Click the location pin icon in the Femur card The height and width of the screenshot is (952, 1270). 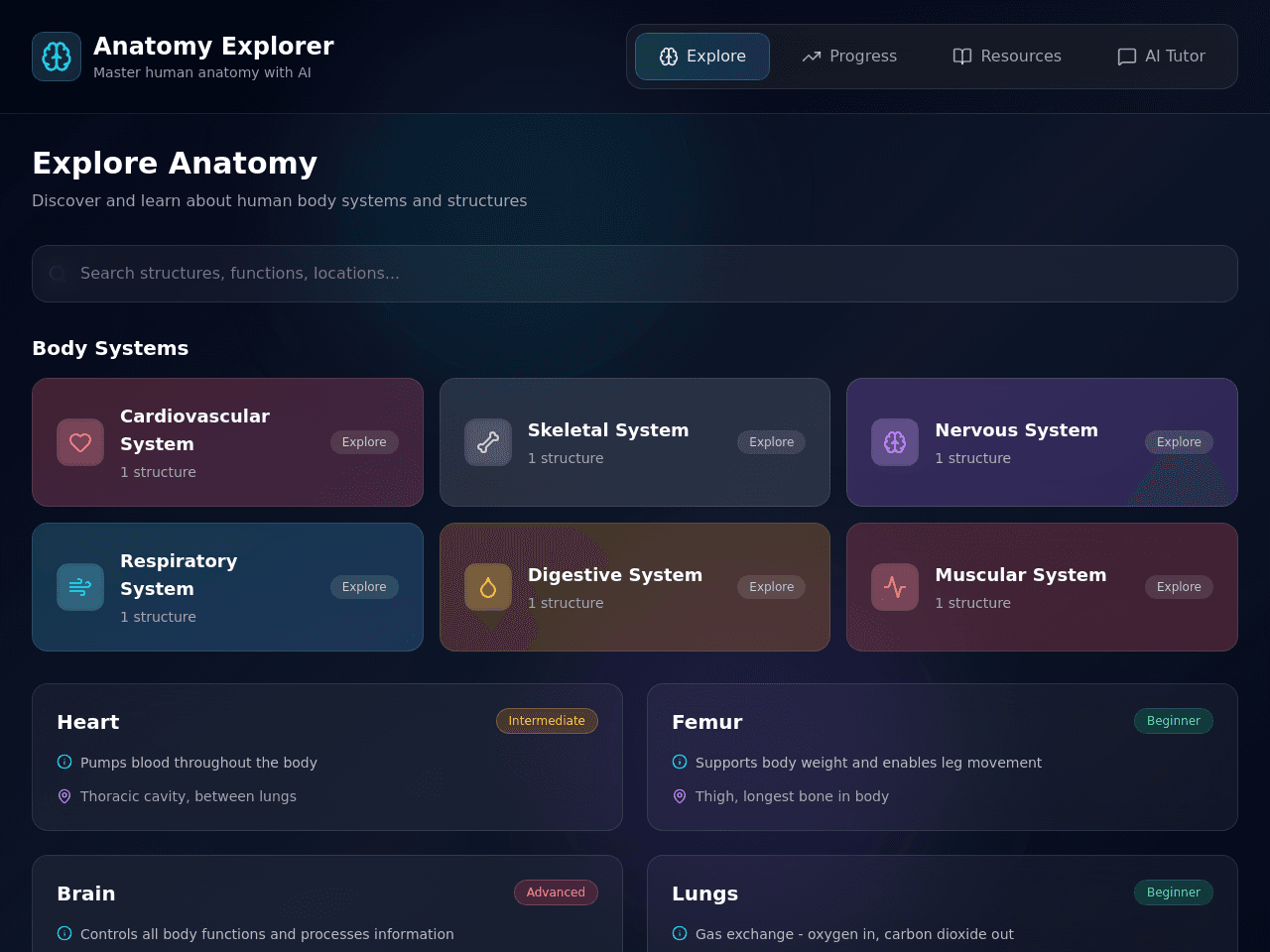tap(680, 795)
